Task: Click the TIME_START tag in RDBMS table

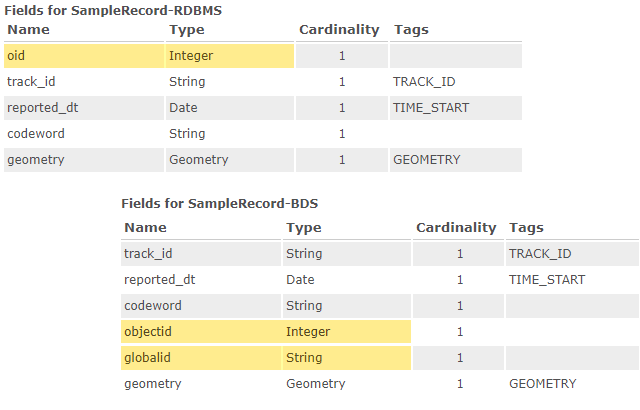Action: pos(431,107)
